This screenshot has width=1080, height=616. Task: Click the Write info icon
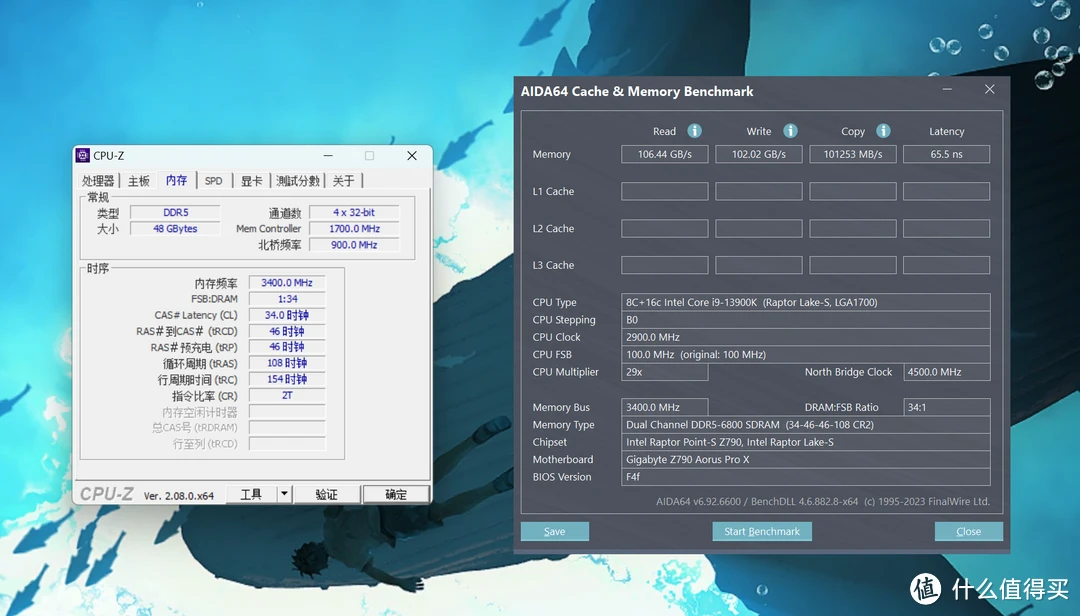point(790,131)
